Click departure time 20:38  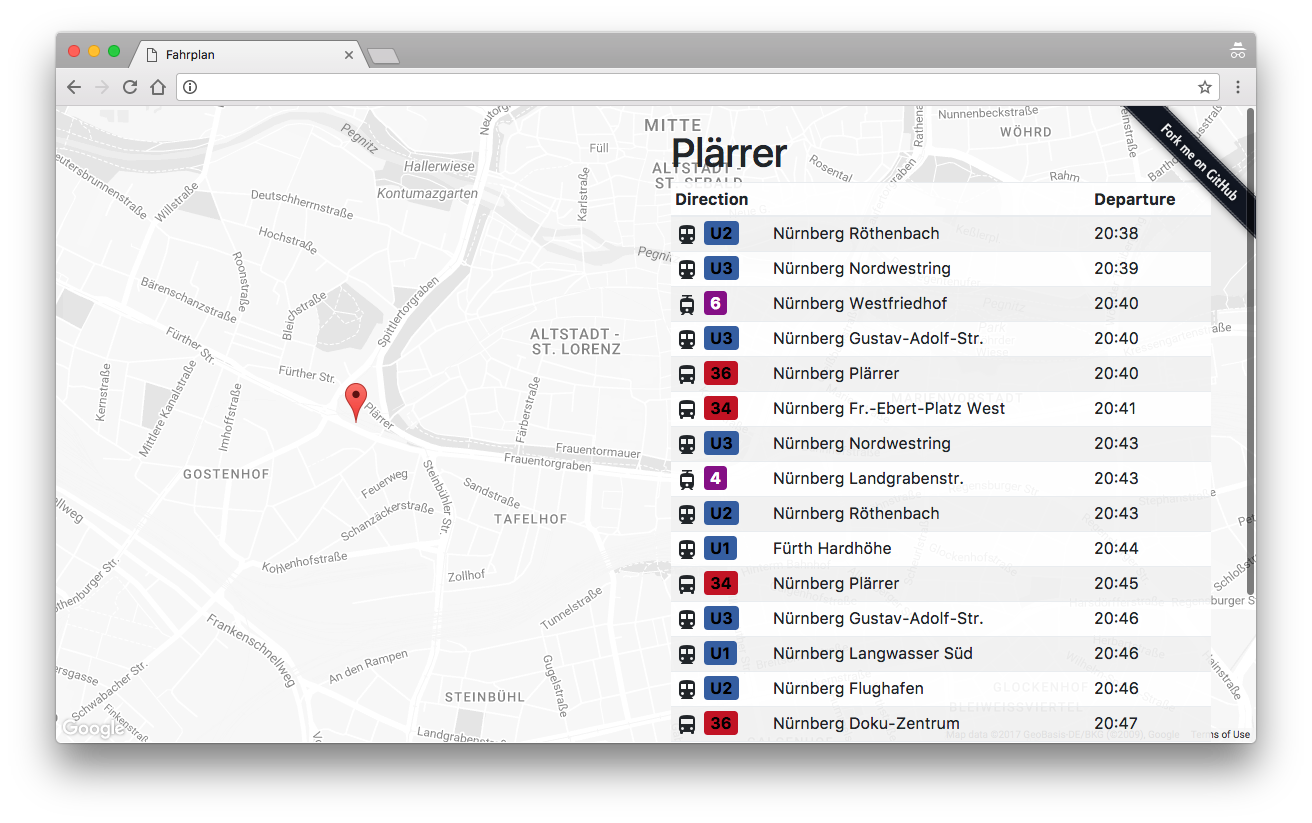pos(1116,233)
